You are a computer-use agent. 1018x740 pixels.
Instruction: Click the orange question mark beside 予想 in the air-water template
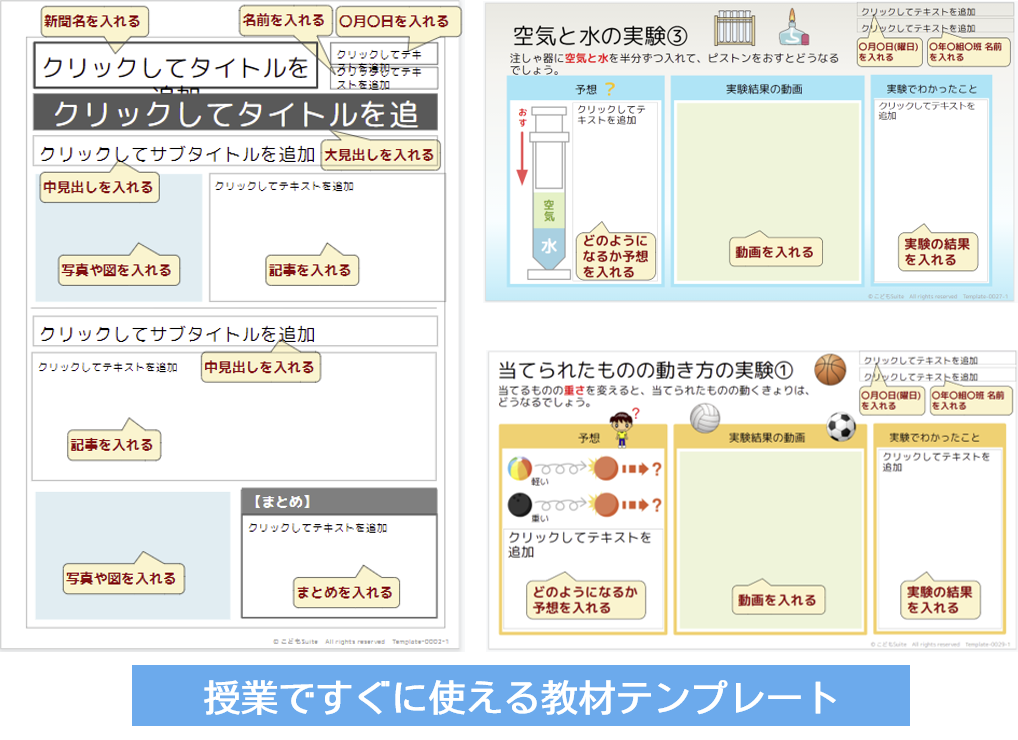610,89
